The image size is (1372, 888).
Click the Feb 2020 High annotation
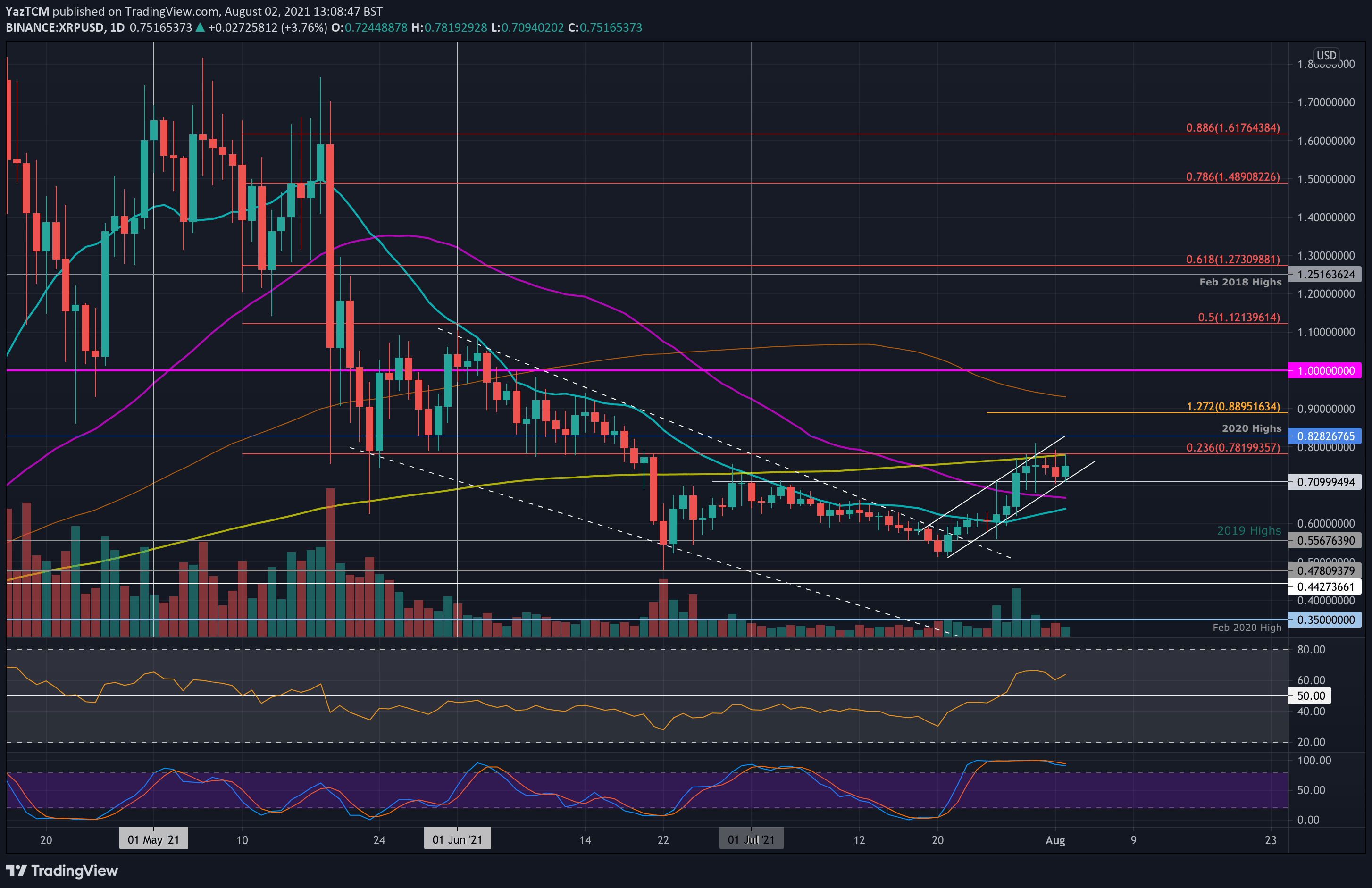tap(1247, 628)
